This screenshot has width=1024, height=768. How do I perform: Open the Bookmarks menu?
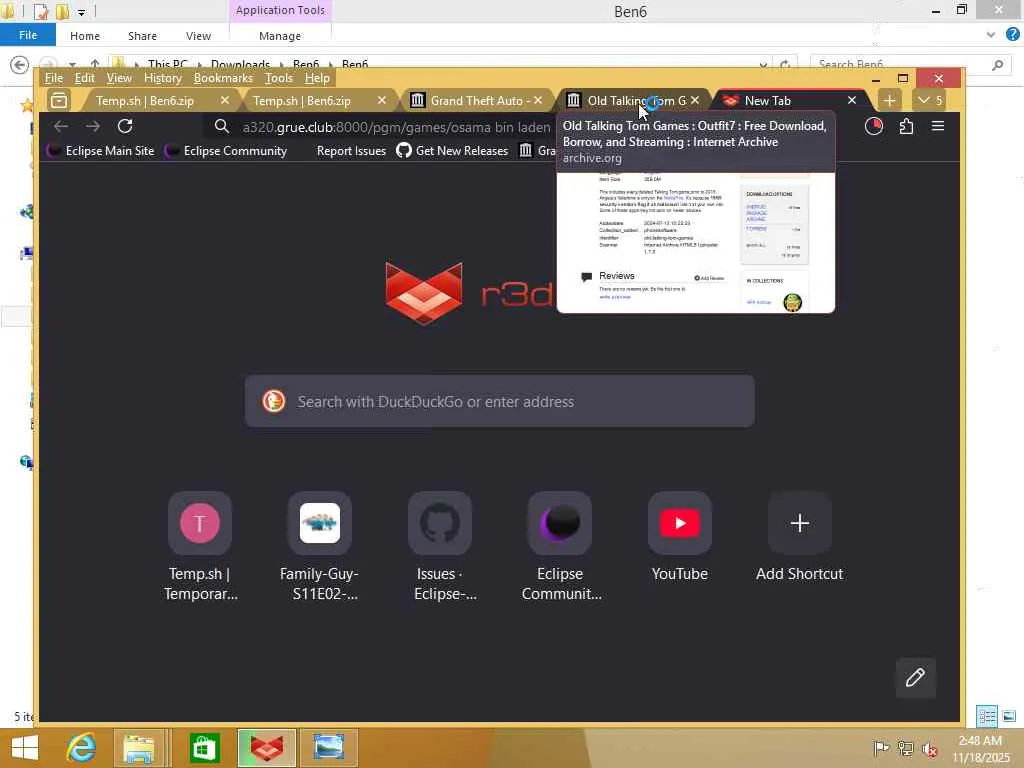pos(223,78)
